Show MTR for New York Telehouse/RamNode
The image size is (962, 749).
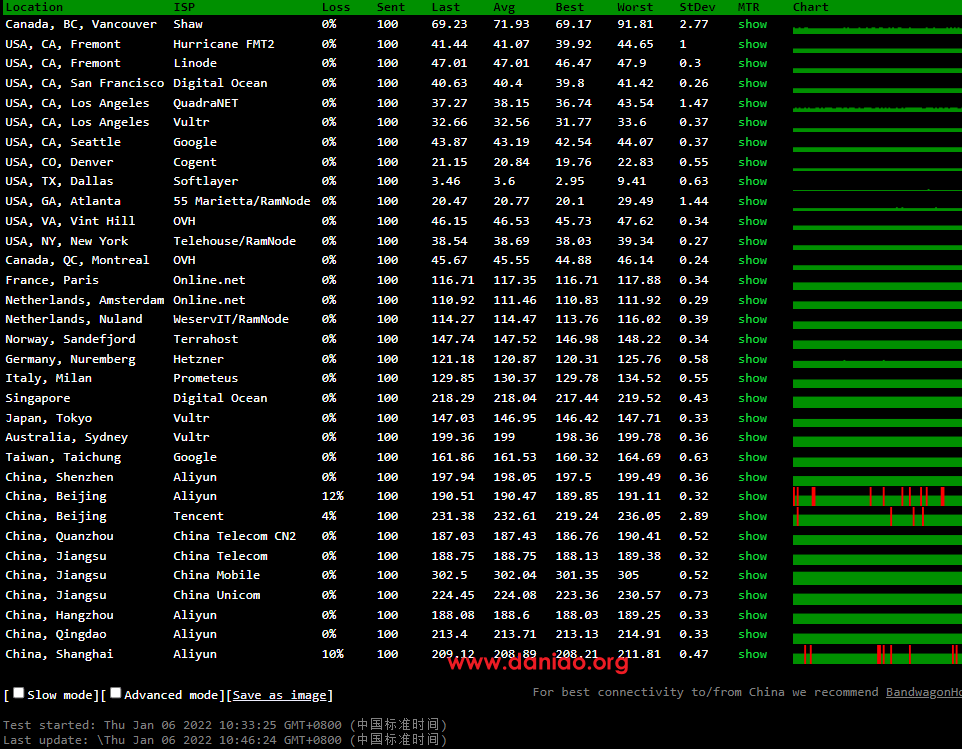click(752, 241)
